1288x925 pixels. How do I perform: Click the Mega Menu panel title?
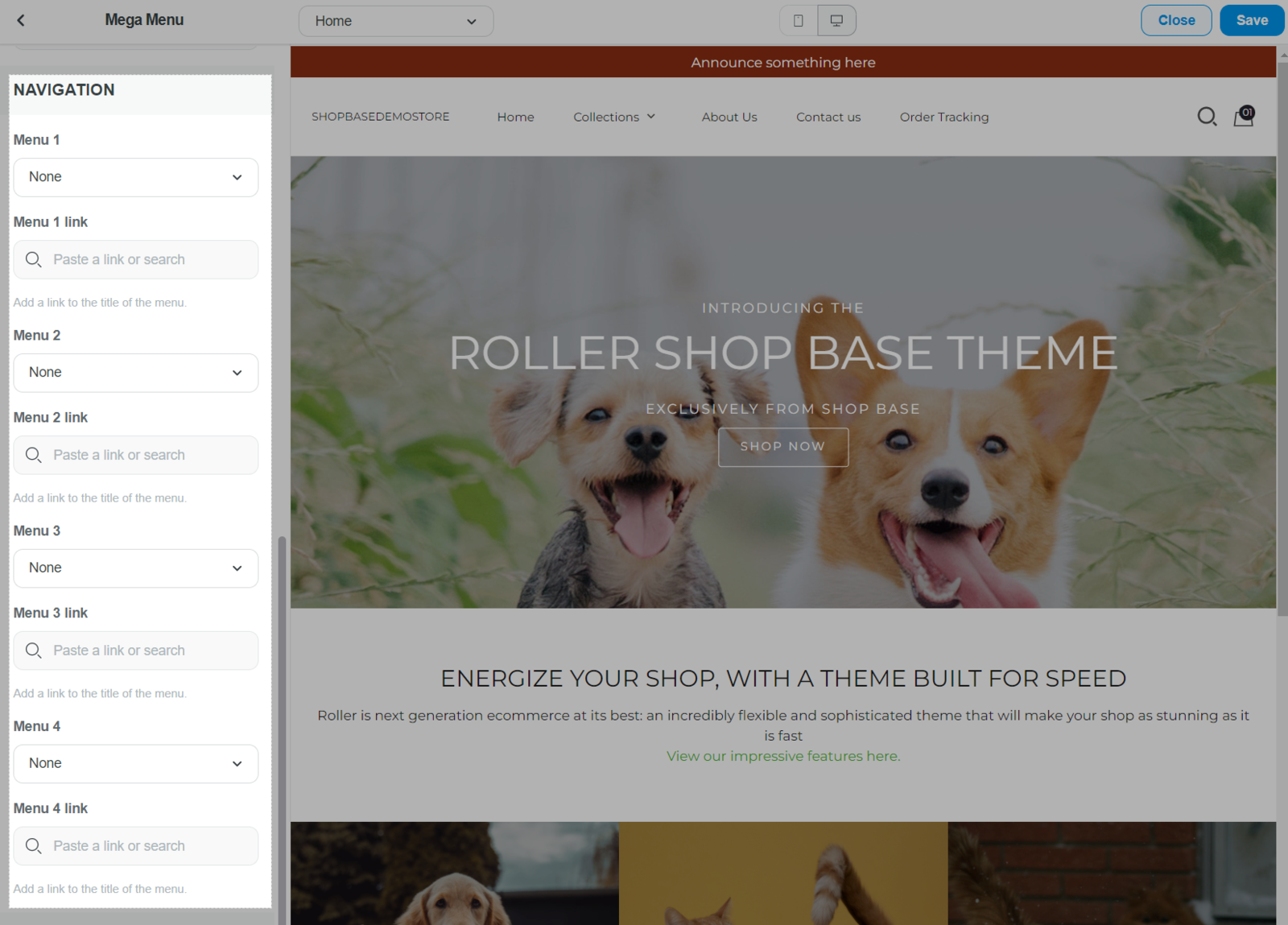coord(144,20)
